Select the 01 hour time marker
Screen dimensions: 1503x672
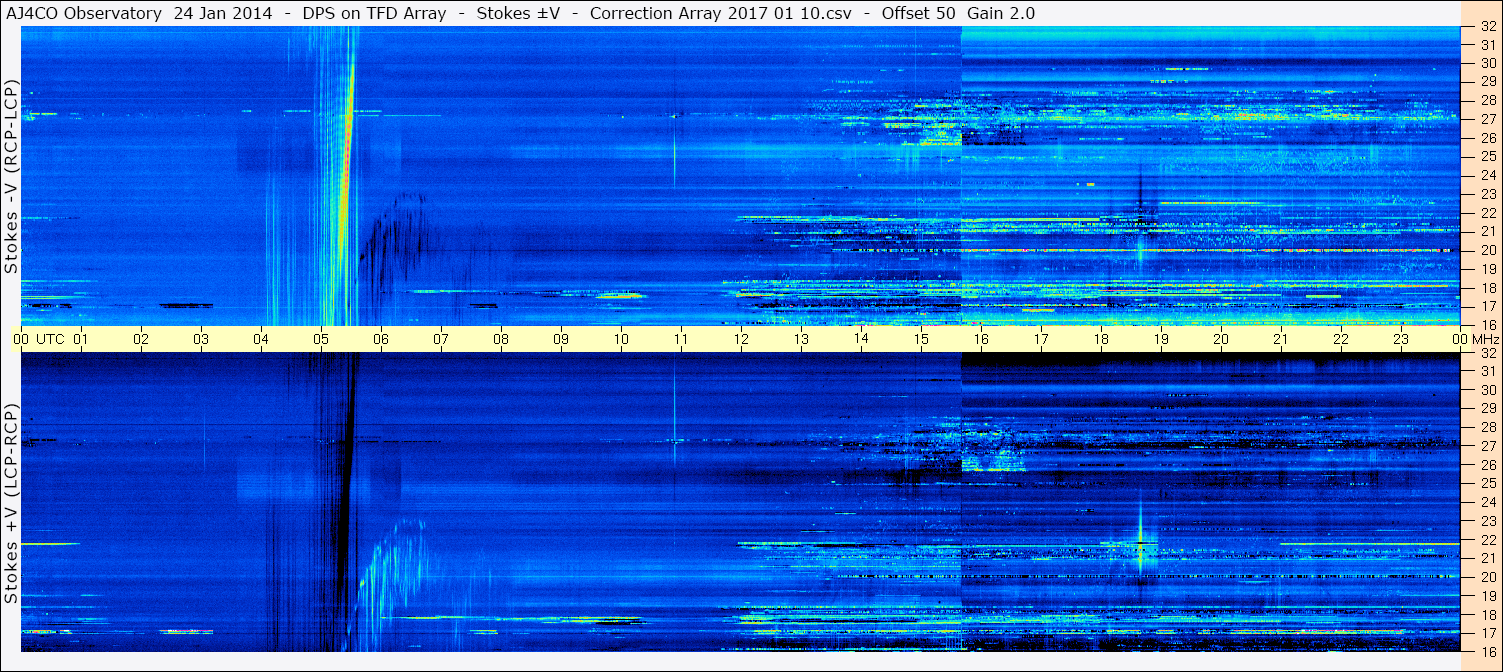point(81,339)
